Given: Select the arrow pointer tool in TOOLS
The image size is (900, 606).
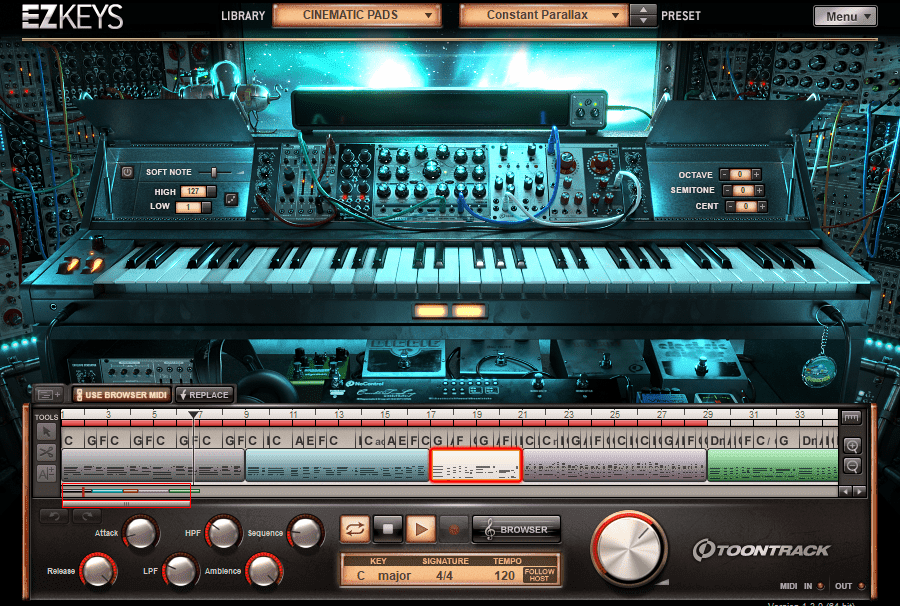Looking at the screenshot, I should tap(46, 431).
